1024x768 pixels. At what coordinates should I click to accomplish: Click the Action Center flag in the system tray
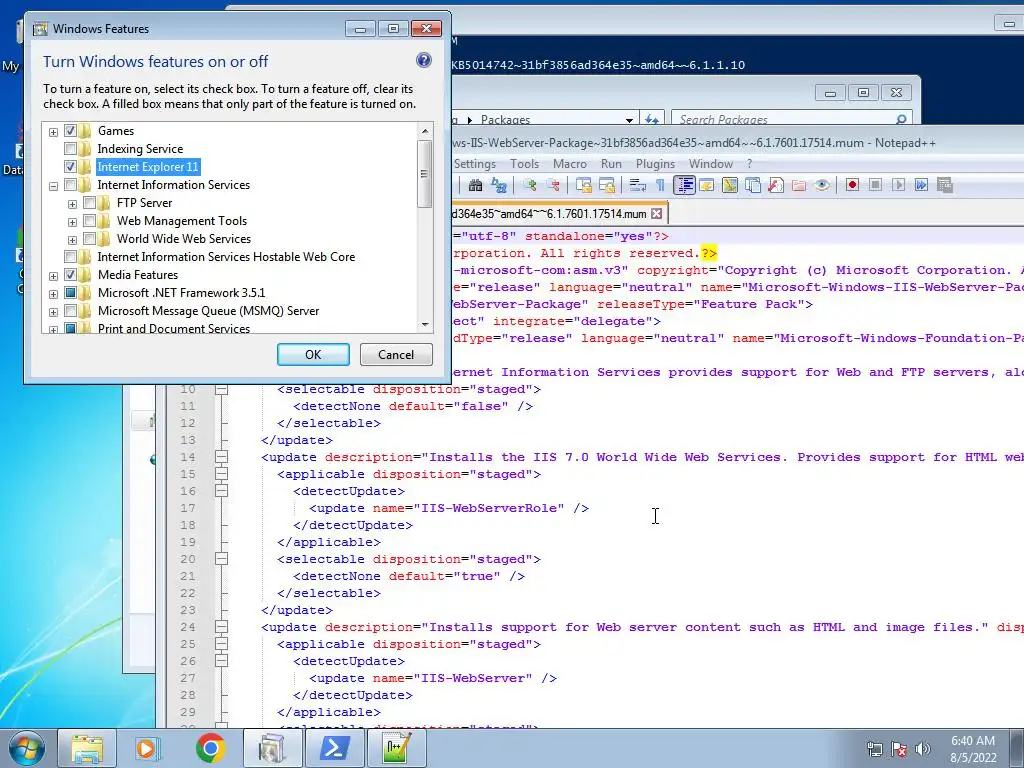click(x=899, y=749)
